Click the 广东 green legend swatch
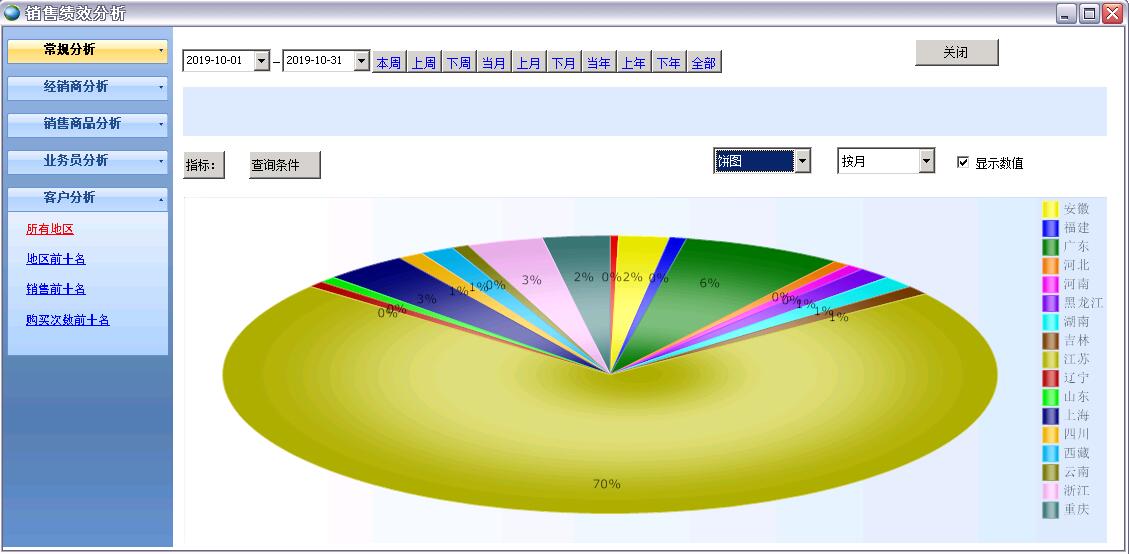Screen dimensions: 1129x554 click(x=1050, y=246)
